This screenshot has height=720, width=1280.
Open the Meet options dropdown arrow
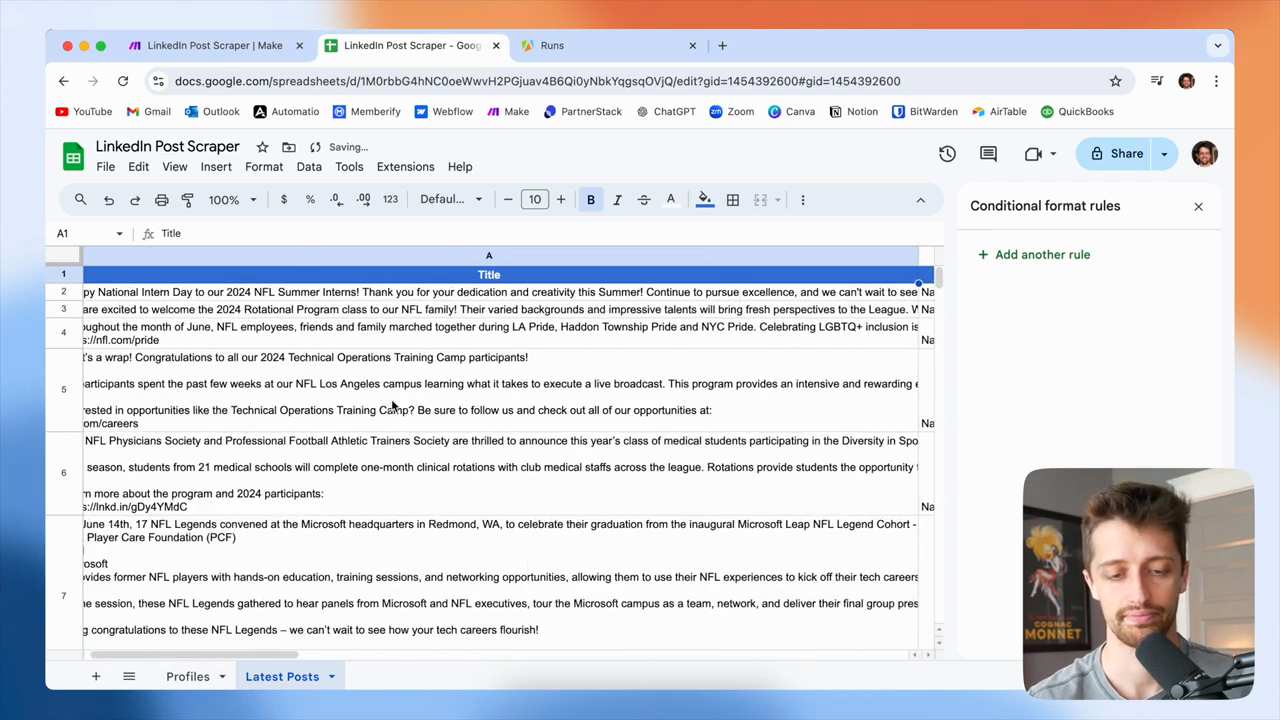click(1053, 154)
